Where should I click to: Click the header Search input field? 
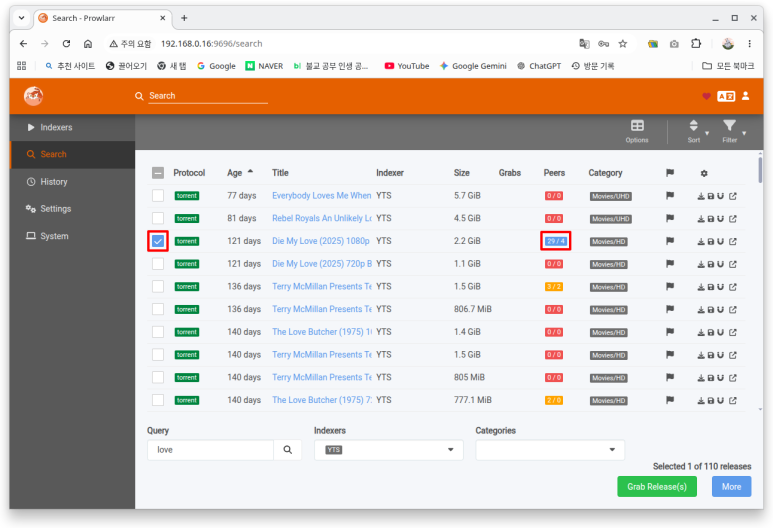point(208,96)
